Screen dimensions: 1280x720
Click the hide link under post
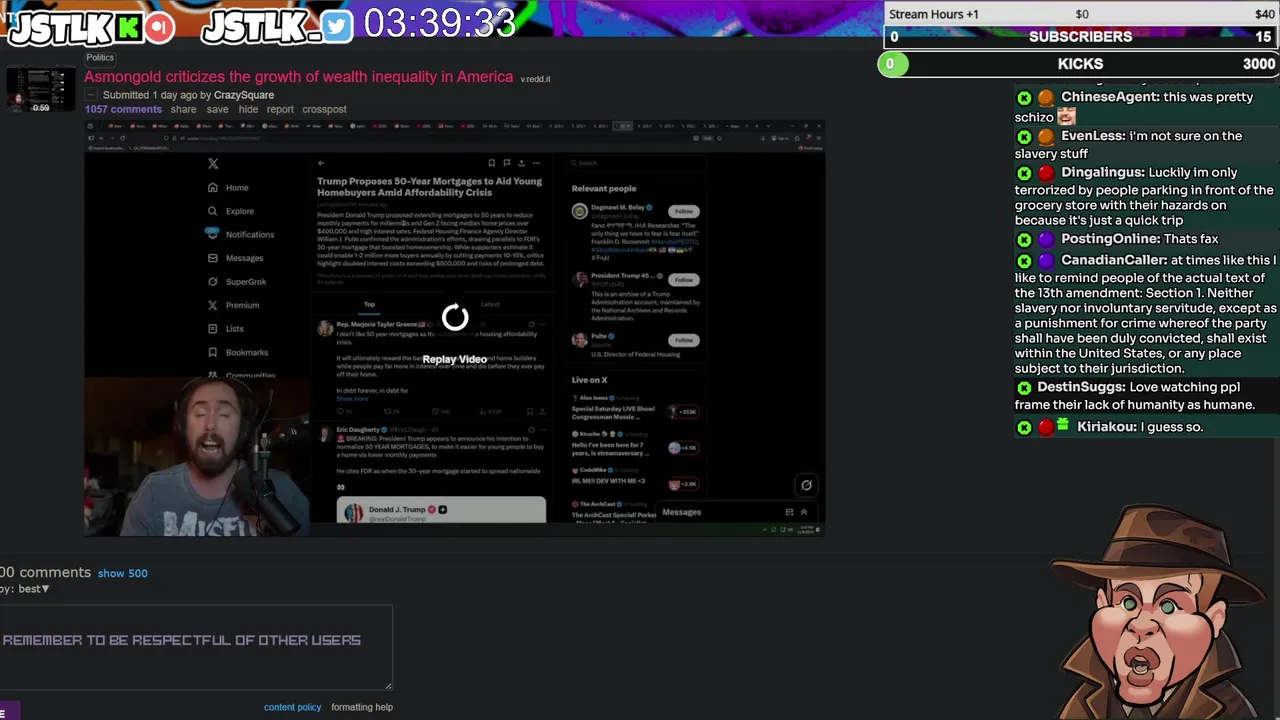248,109
